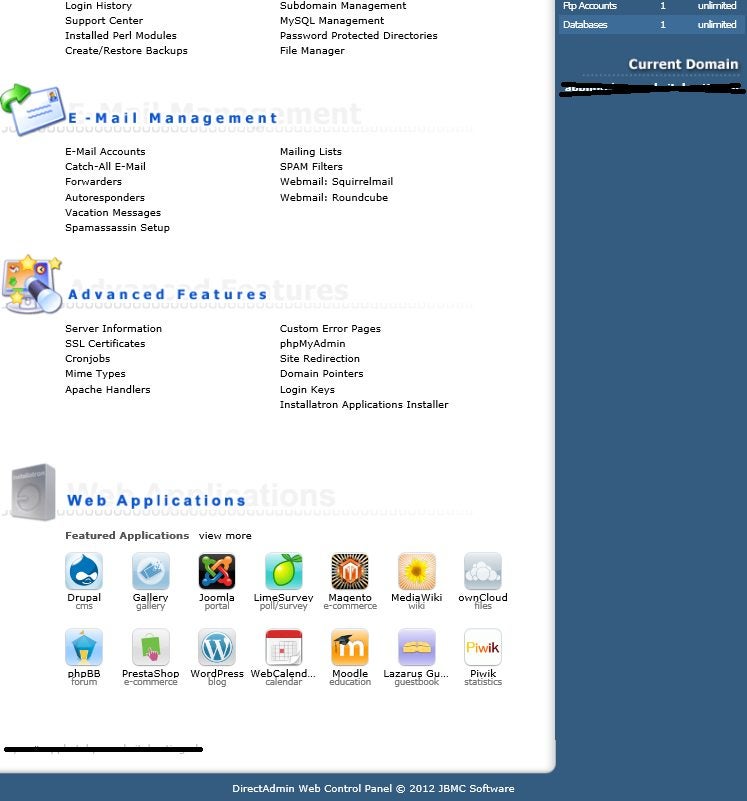Image resolution: width=747 pixels, height=801 pixels.
Task: Launch the Joomla portal icon
Action: pyautogui.click(x=217, y=571)
